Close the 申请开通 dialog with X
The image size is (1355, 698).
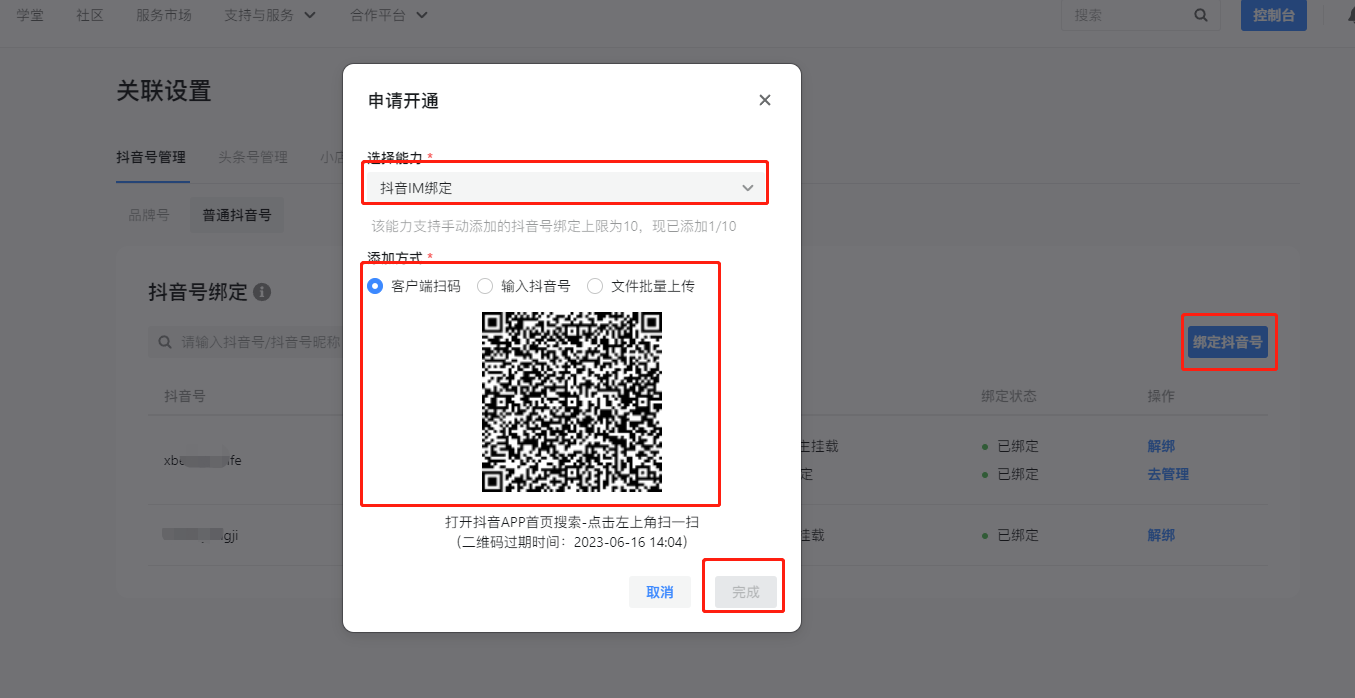765,100
